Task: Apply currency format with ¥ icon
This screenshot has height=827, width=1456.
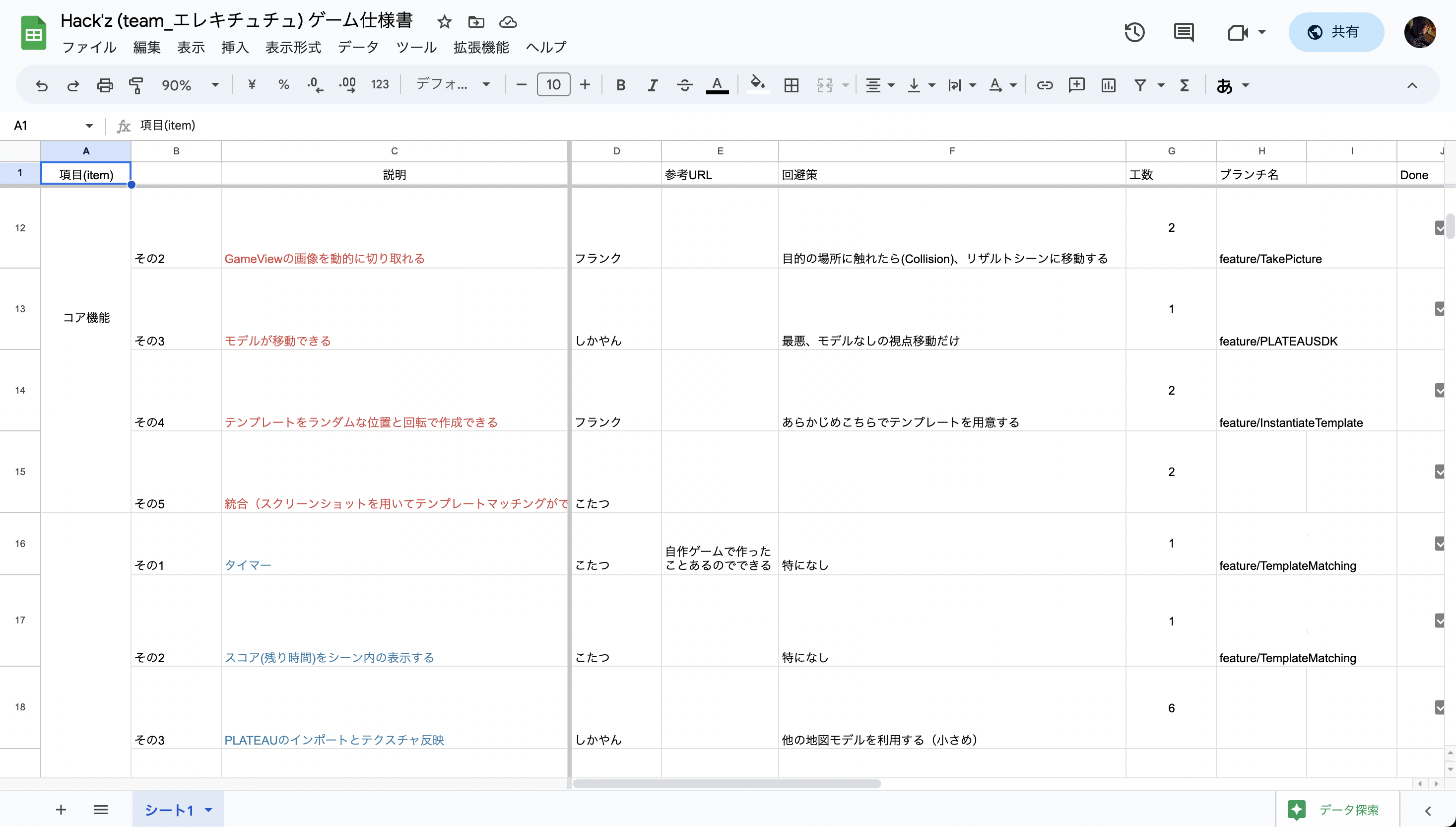Action: coord(252,85)
